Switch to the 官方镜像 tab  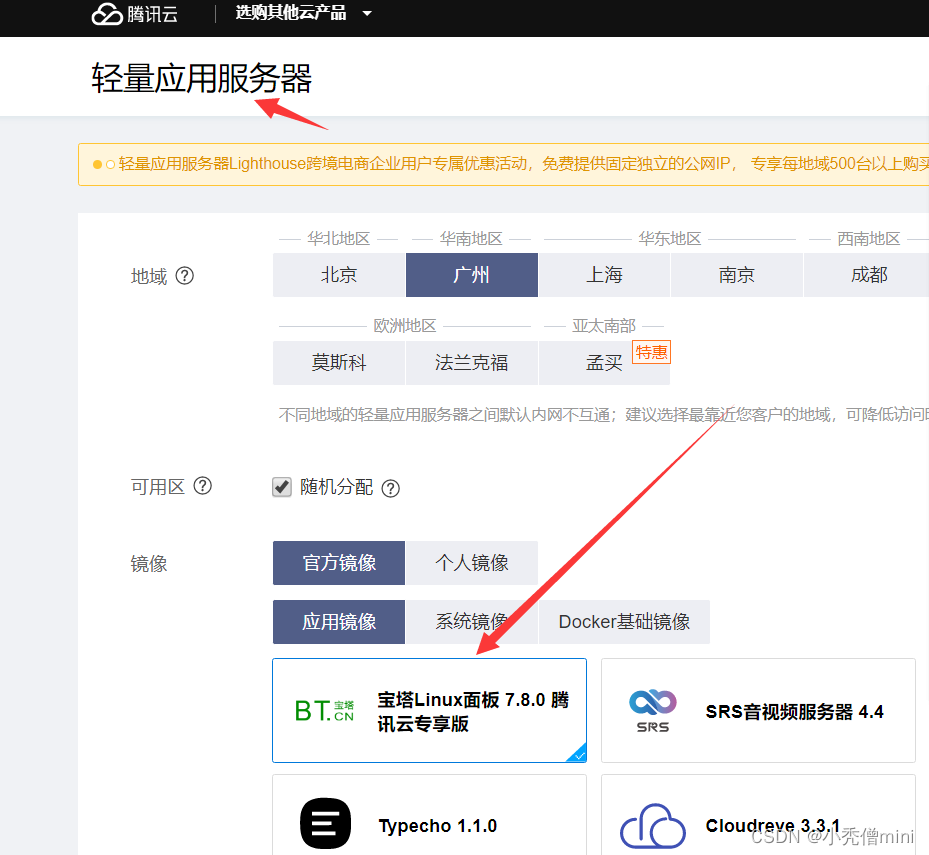pyautogui.click(x=339, y=563)
